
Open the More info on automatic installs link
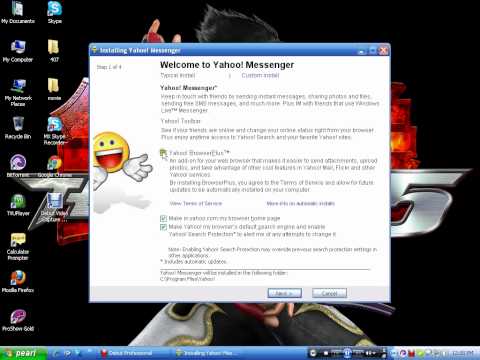pyautogui.click(x=301, y=203)
